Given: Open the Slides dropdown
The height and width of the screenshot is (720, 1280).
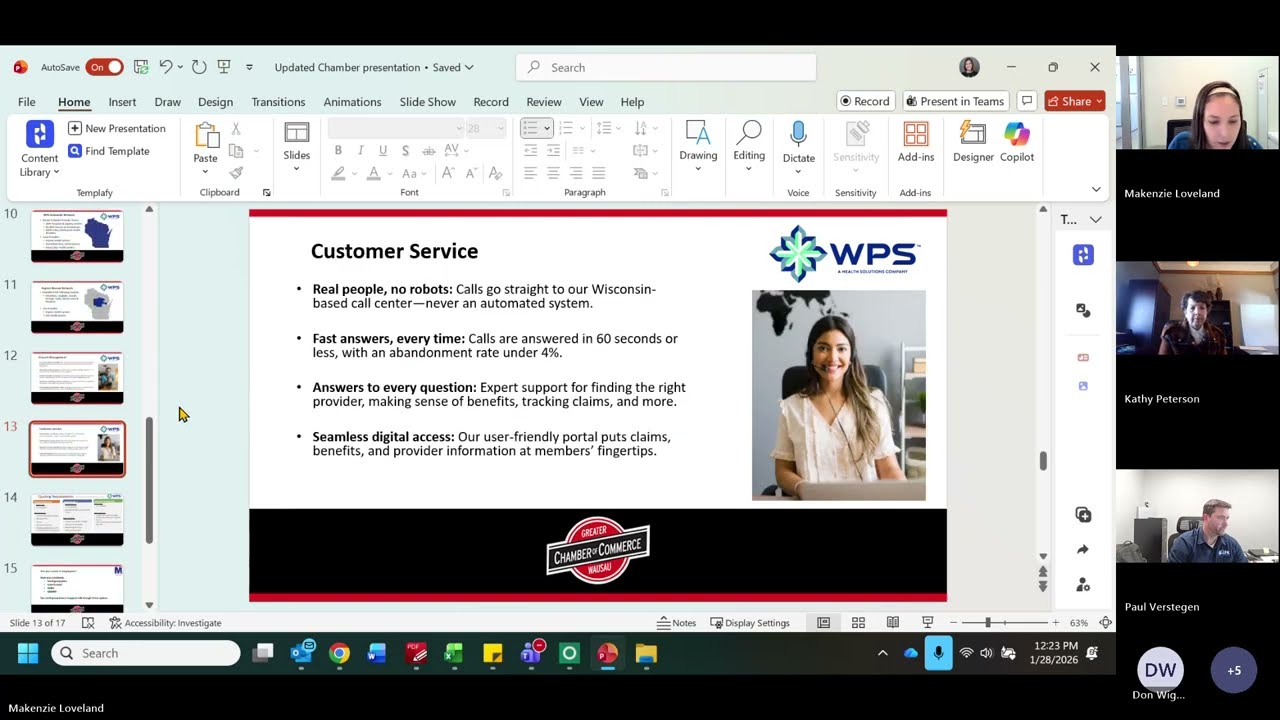Looking at the screenshot, I should (x=296, y=147).
